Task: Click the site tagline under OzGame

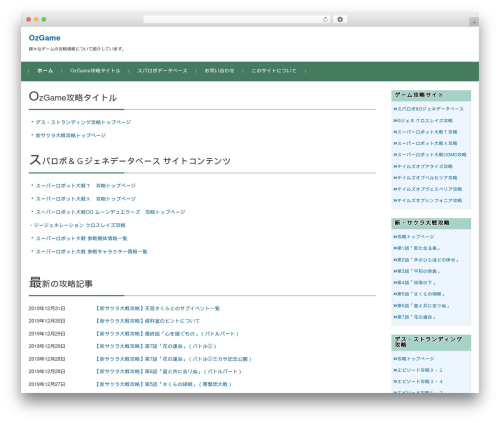Action: (76, 49)
